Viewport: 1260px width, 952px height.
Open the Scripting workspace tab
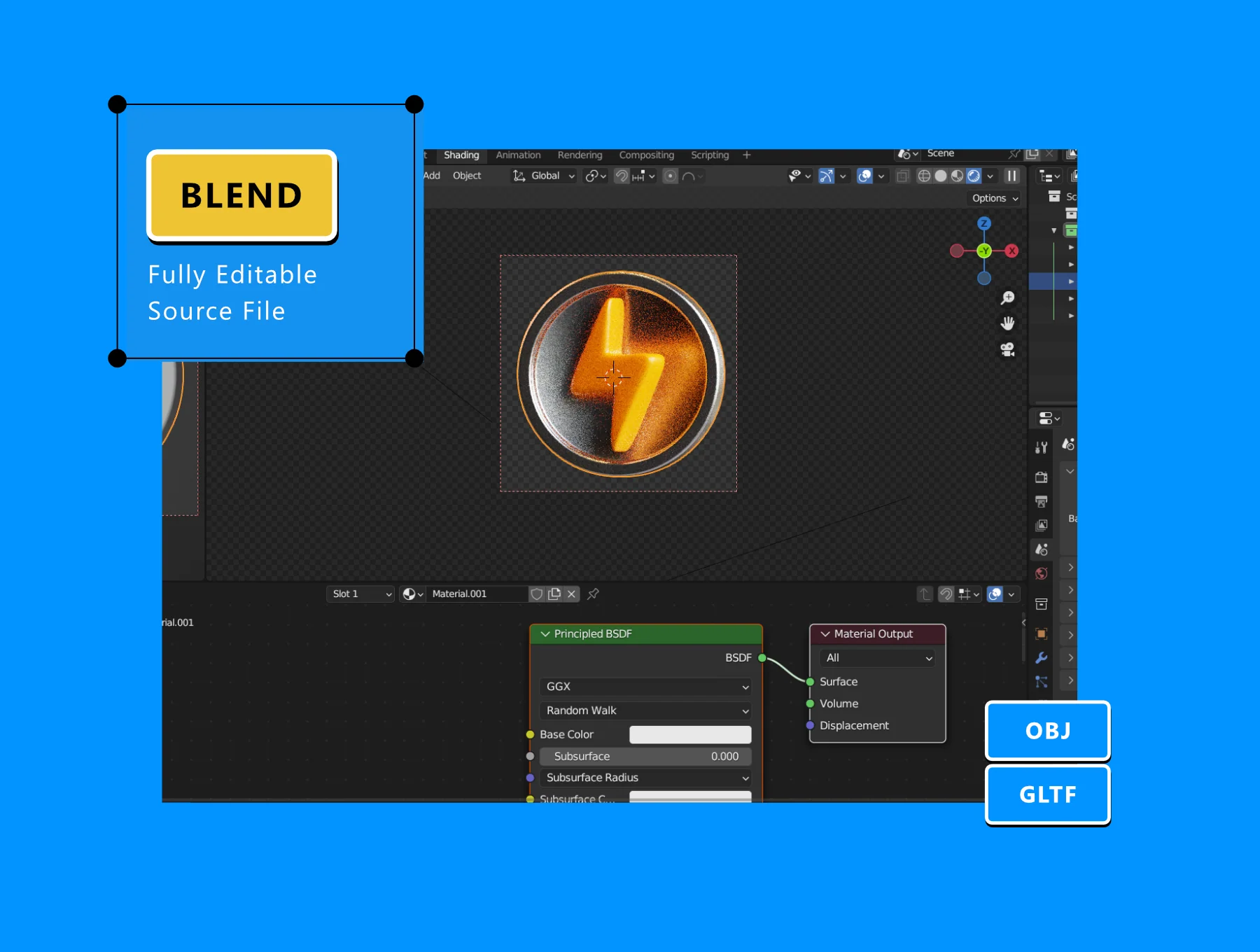[710, 155]
